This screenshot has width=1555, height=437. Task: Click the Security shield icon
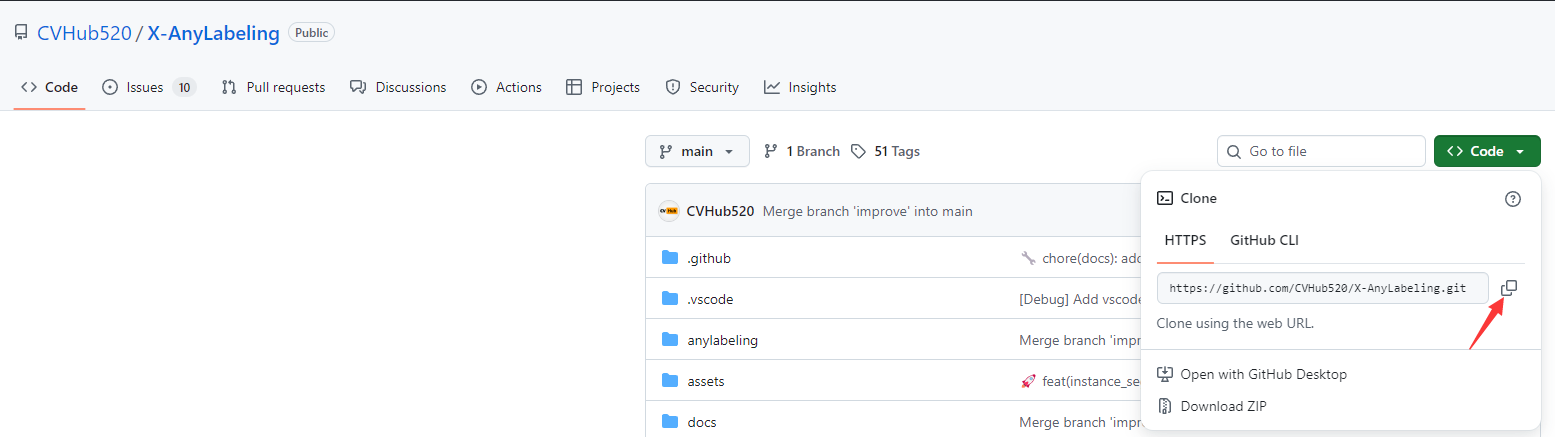[673, 87]
